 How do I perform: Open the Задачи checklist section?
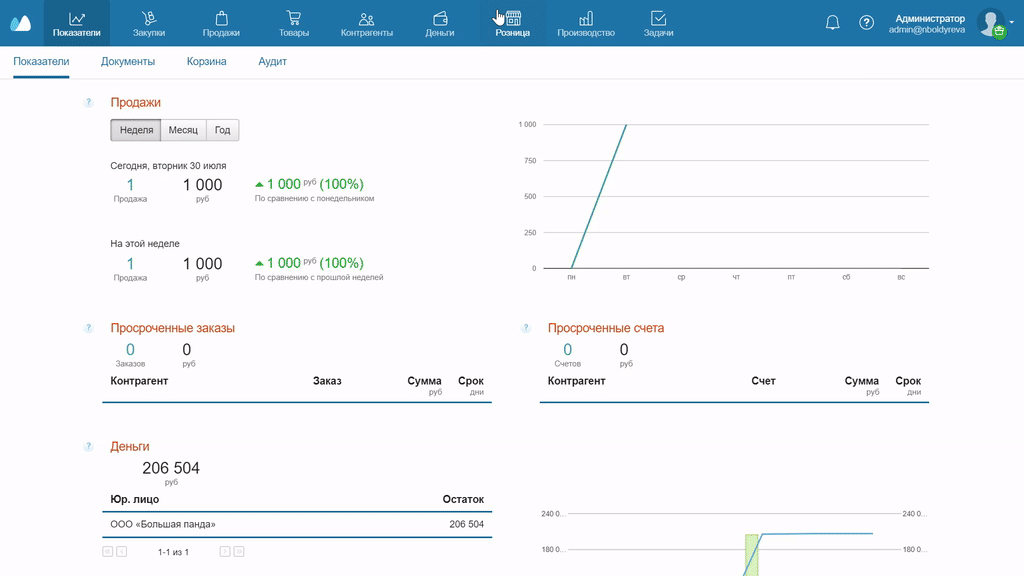658,23
